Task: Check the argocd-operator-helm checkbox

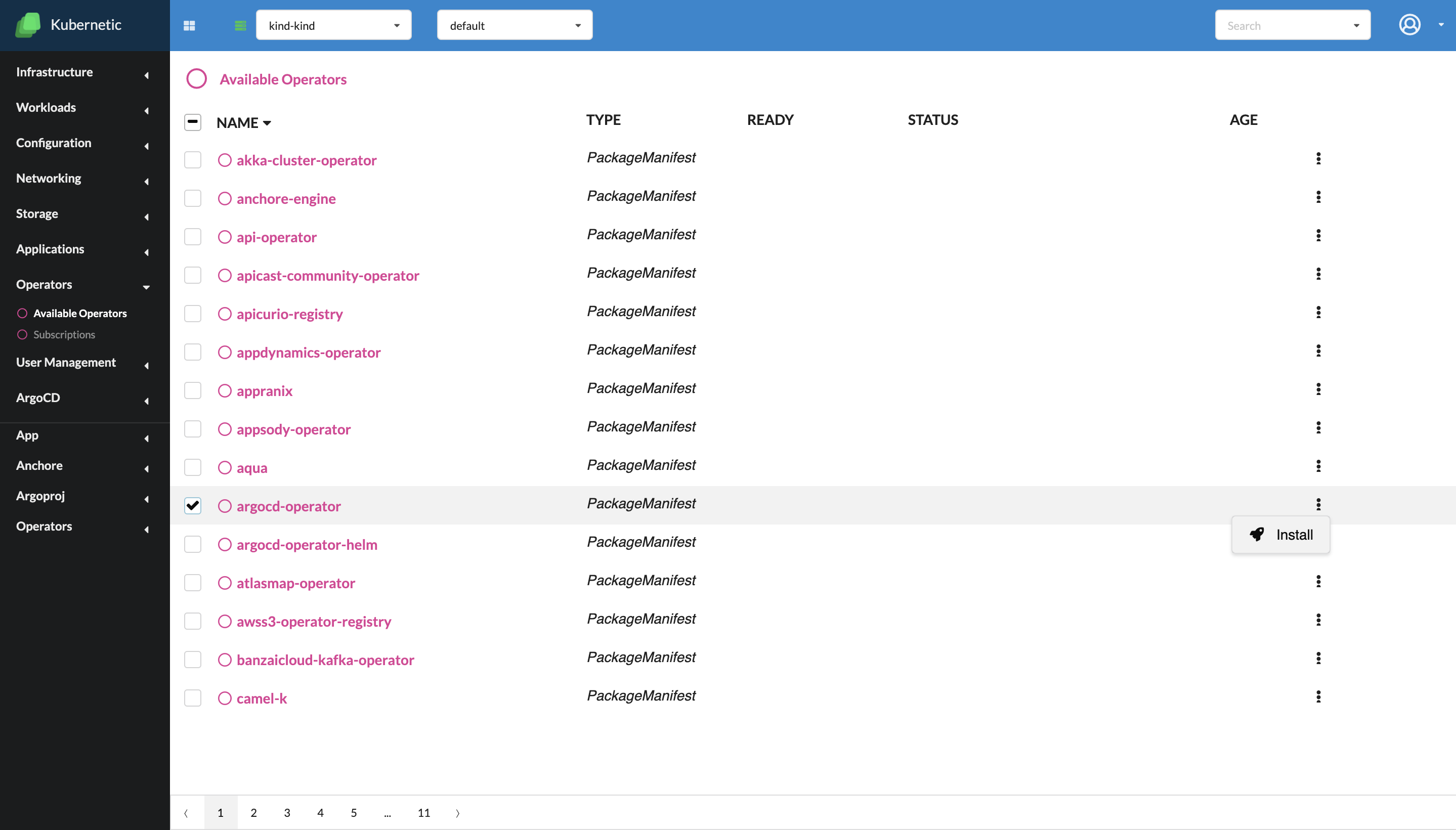Action: [193, 544]
